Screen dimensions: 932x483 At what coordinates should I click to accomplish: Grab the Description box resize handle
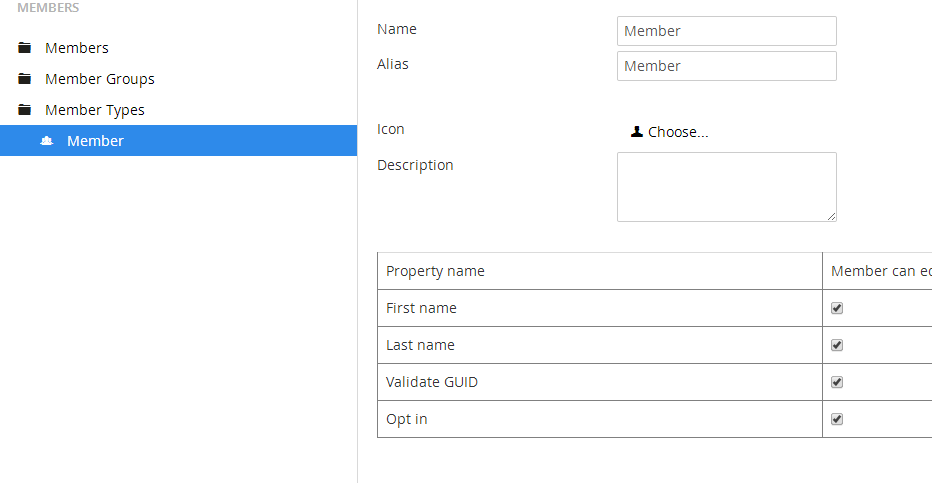pyautogui.click(x=832, y=217)
